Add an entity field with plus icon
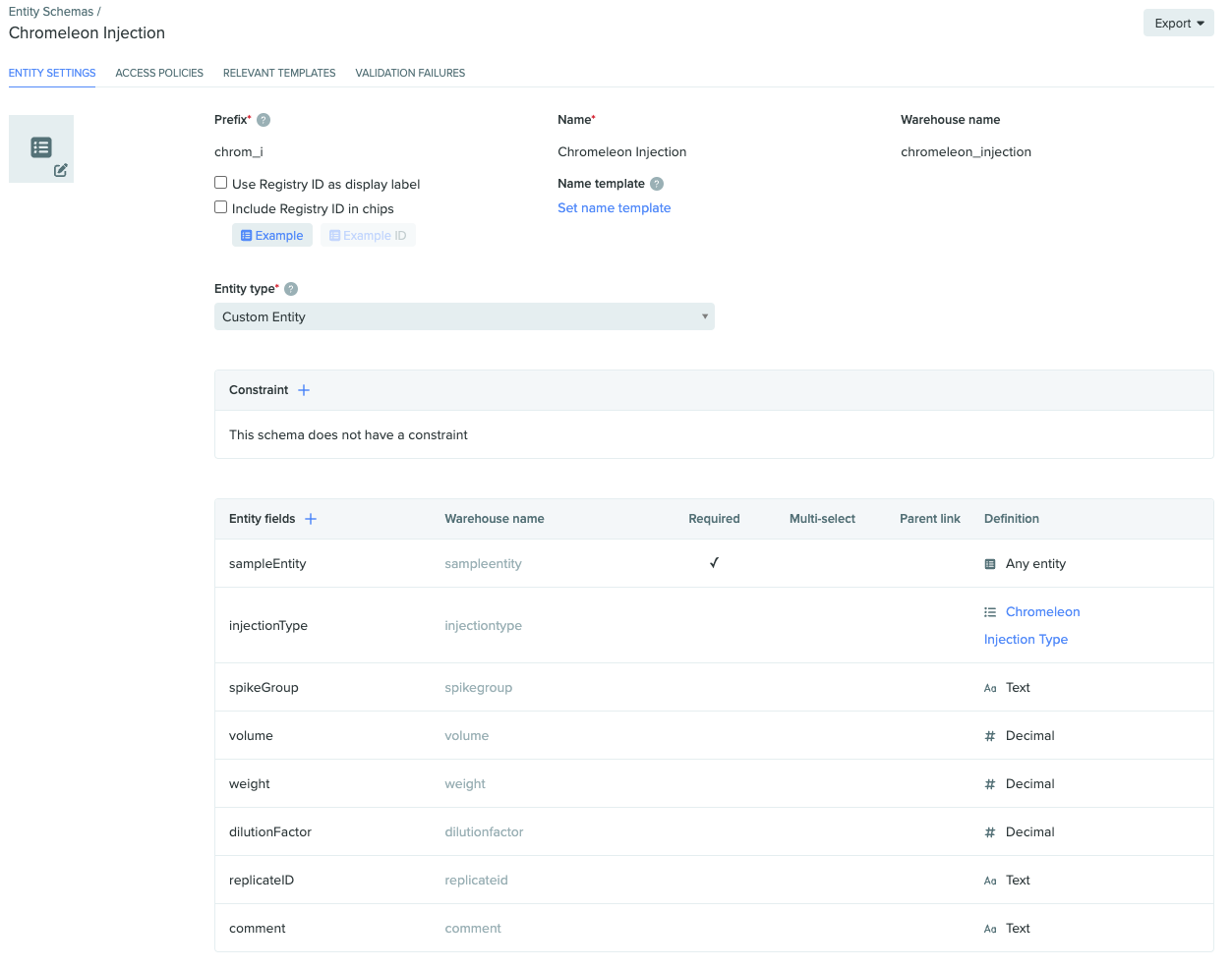The width and height of the screenshot is (1232, 969). point(311,519)
